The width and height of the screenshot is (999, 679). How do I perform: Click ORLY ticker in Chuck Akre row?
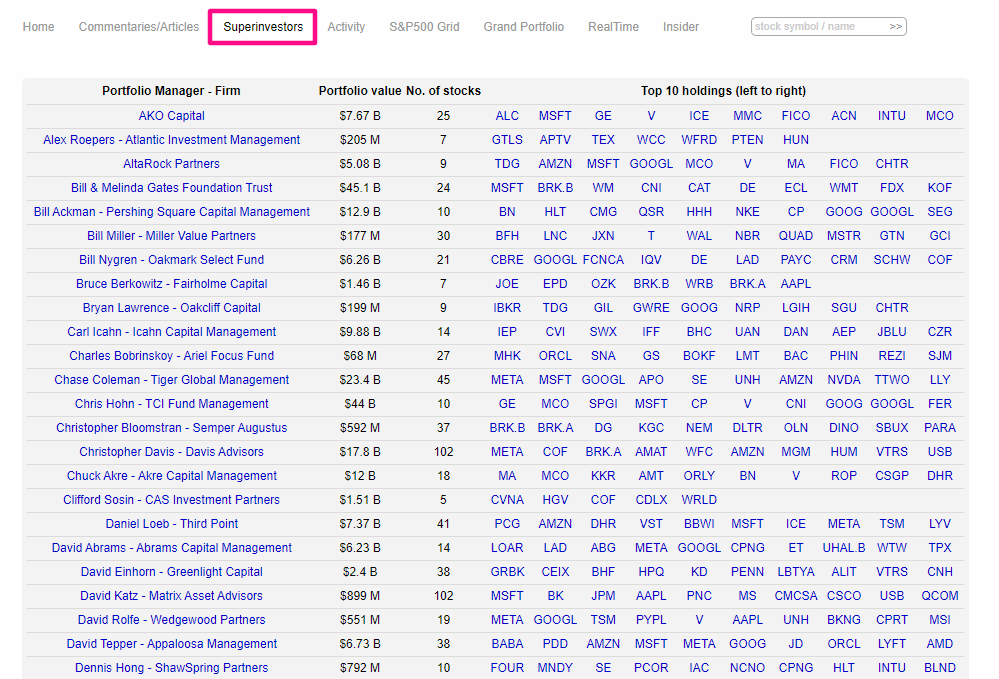point(699,476)
